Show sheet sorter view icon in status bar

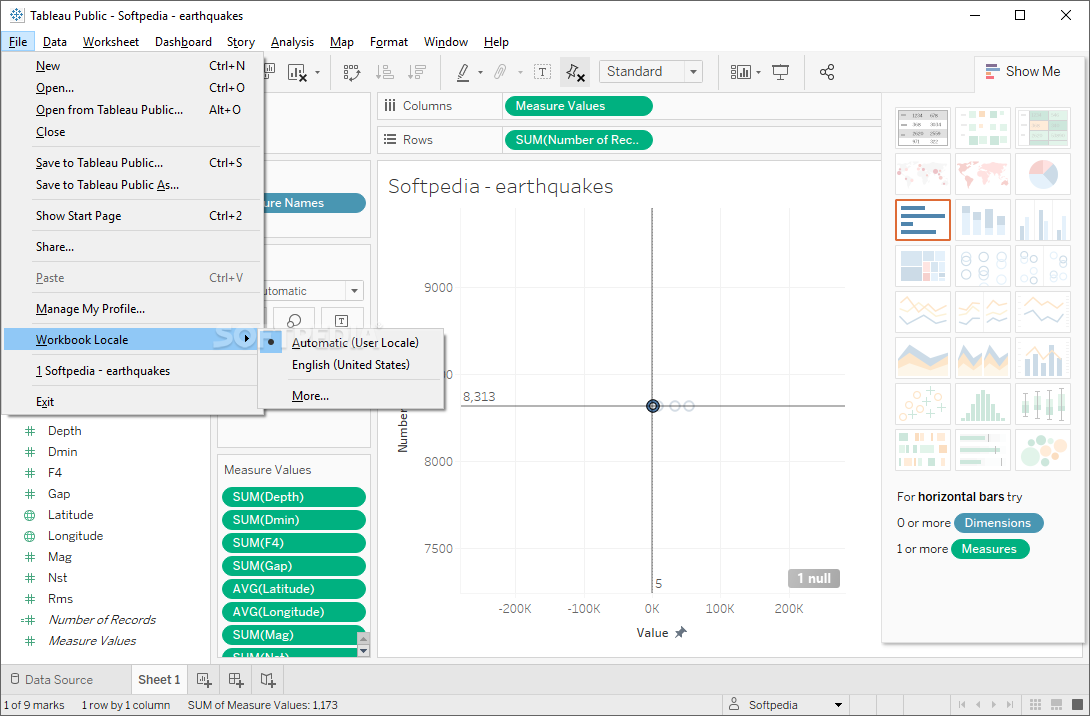coord(1034,705)
